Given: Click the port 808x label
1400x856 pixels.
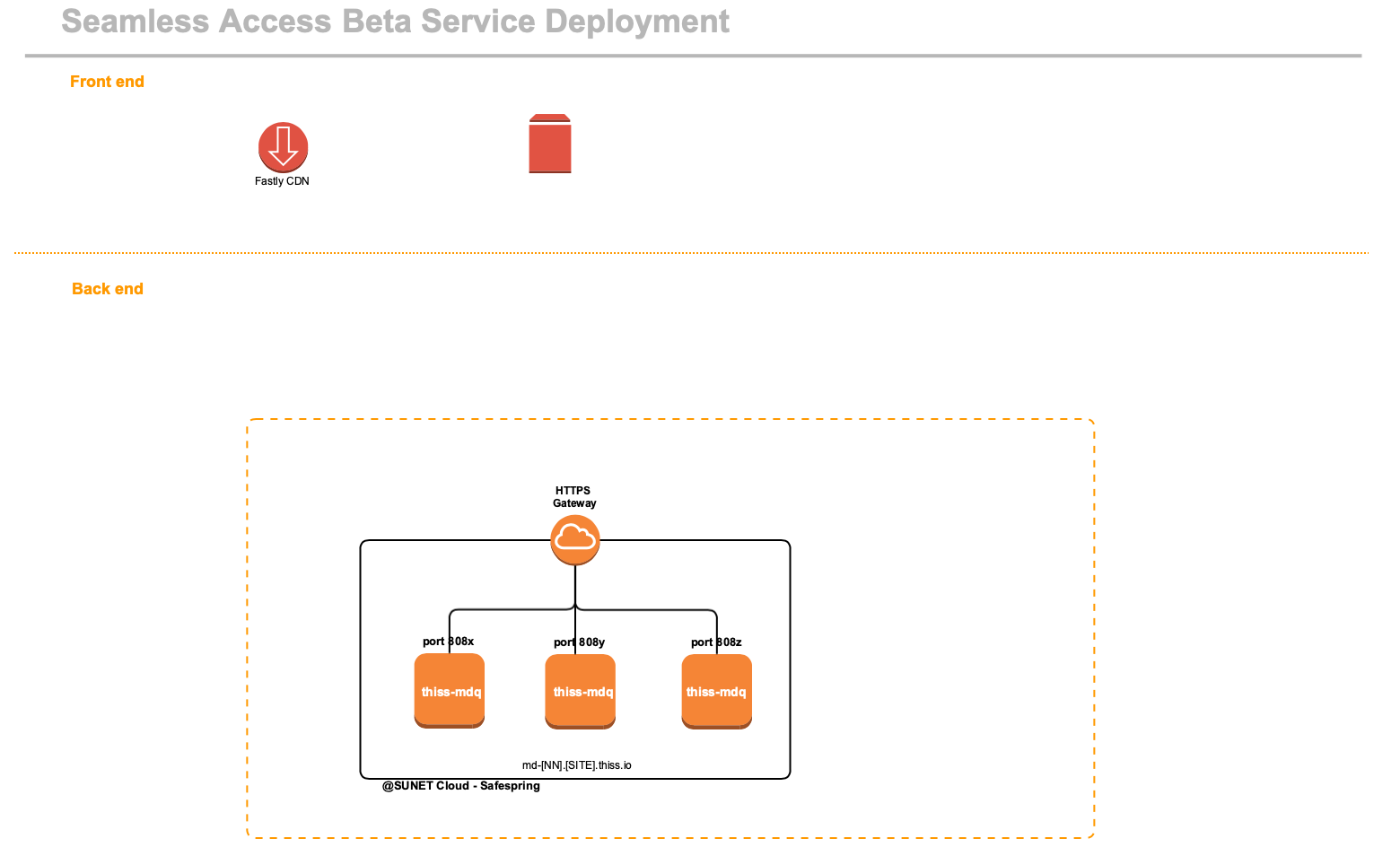Looking at the screenshot, I should (448, 642).
